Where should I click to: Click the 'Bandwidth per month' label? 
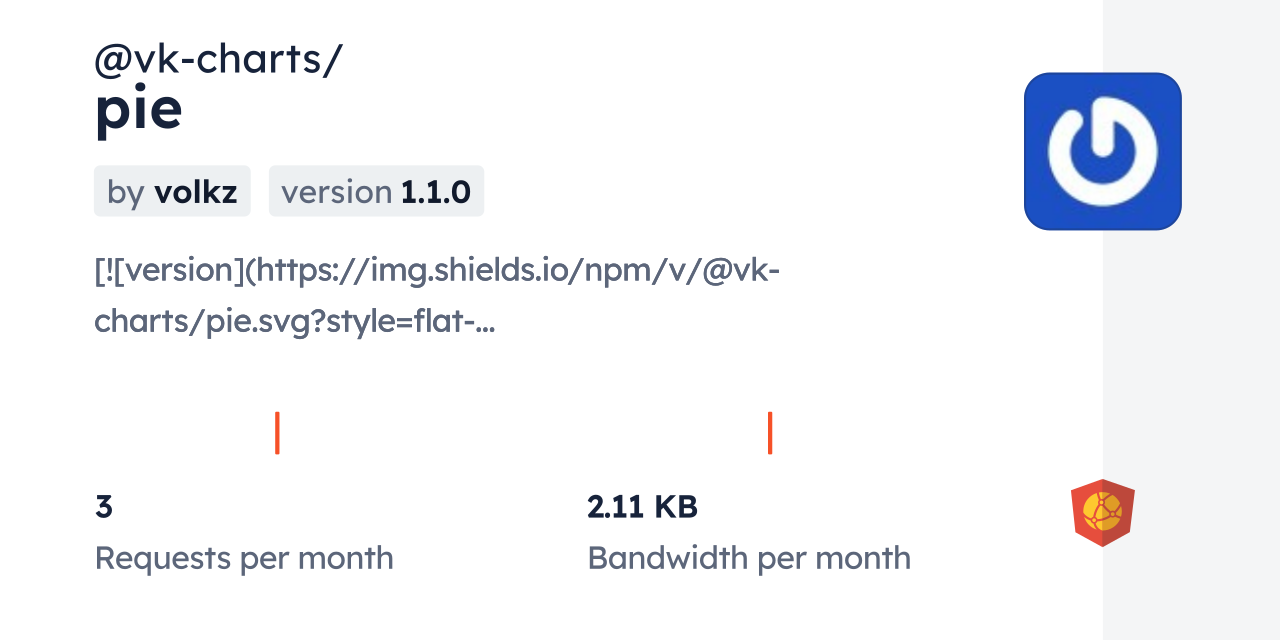(749, 558)
